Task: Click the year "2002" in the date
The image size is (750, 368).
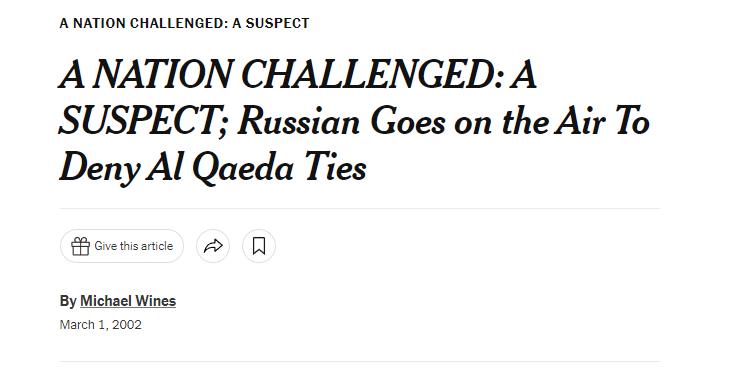Action: (128, 325)
